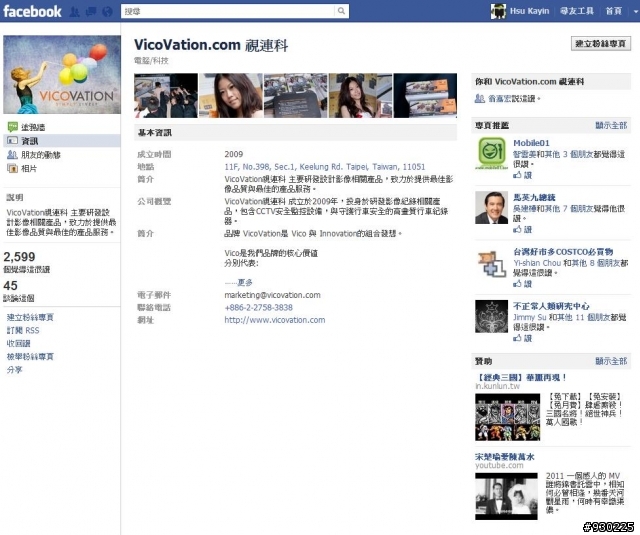
Task: Select 資訊 info tab
Action: pos(30,141)
